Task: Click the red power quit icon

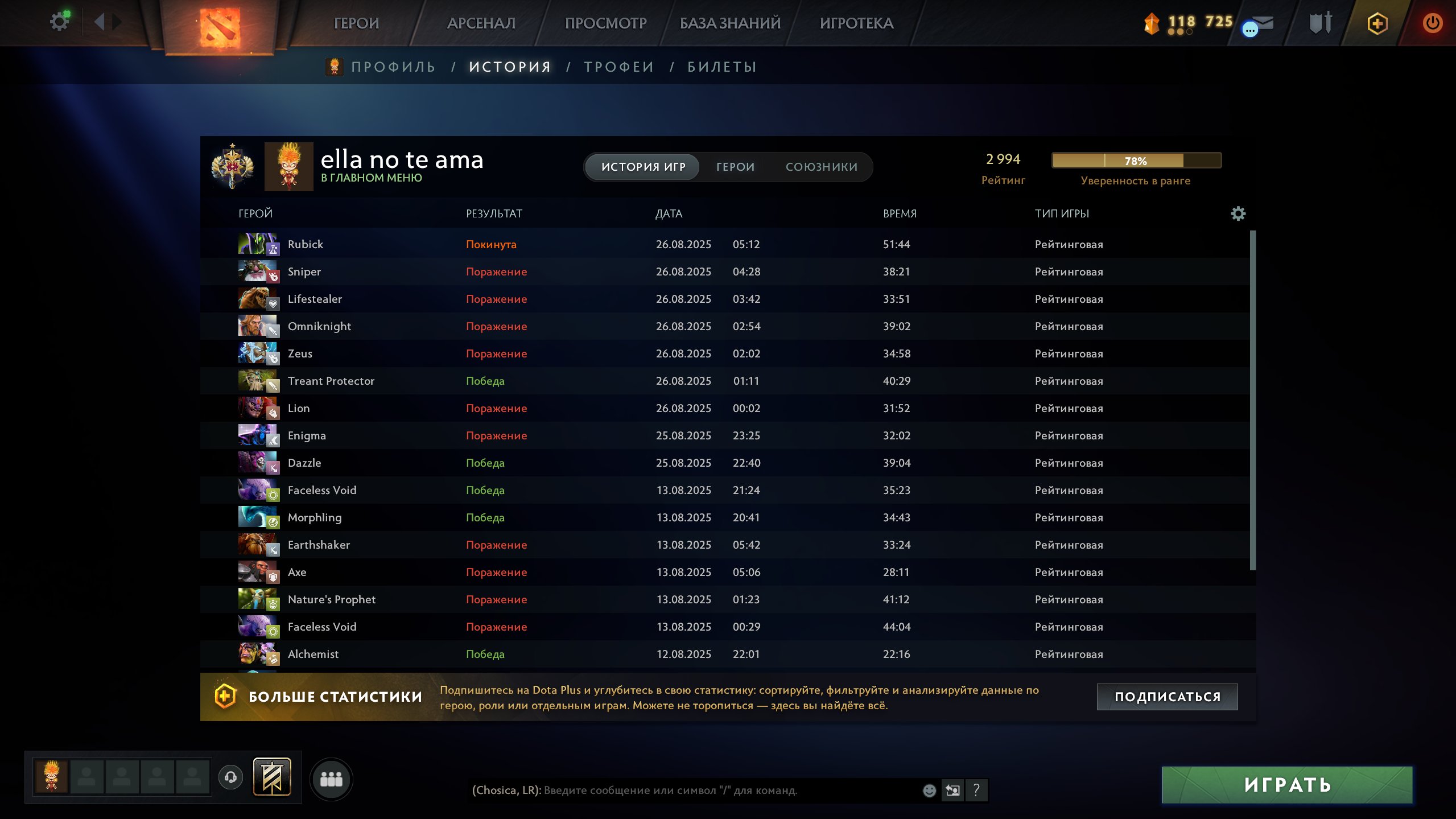Action: (1432, 23)
